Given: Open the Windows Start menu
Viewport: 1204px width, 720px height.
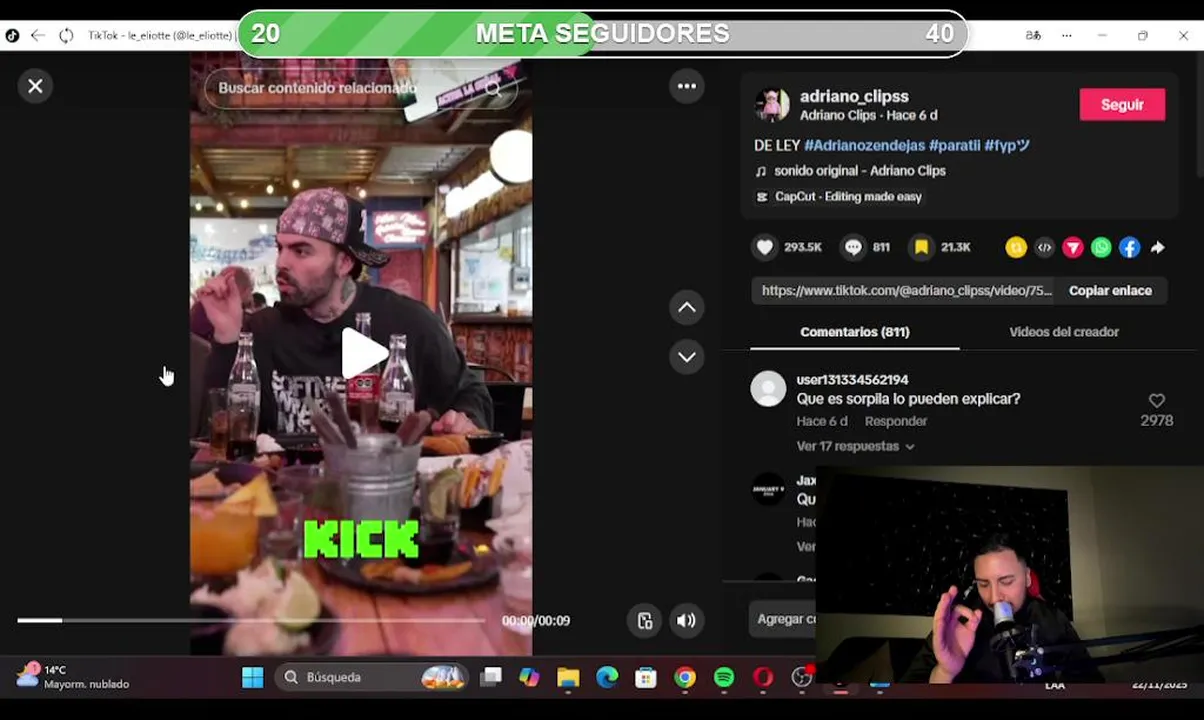Looking at the screenshot, I should pyautogui.click(x=253, y=678).
